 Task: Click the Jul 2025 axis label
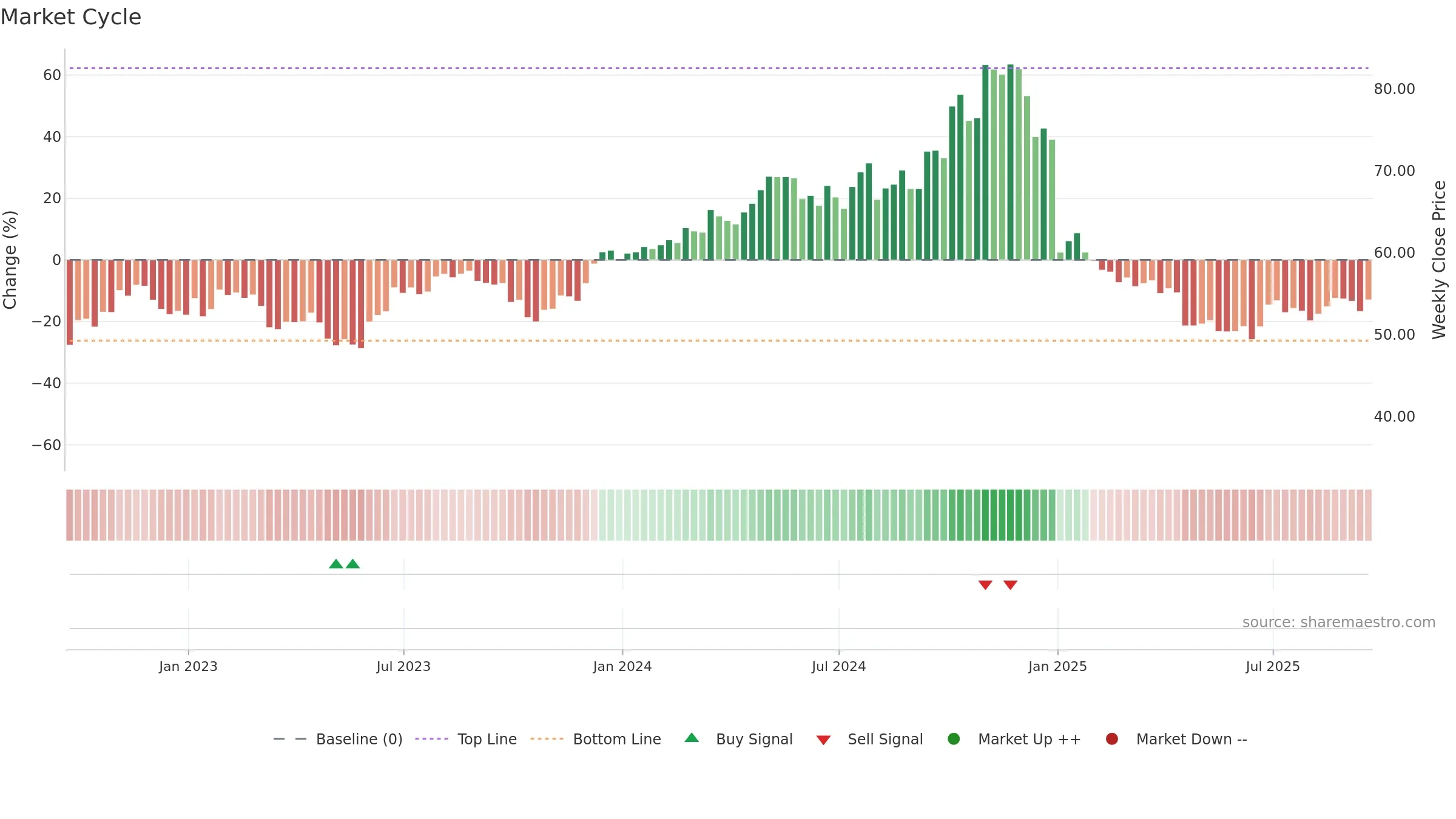coord(1273,666)
